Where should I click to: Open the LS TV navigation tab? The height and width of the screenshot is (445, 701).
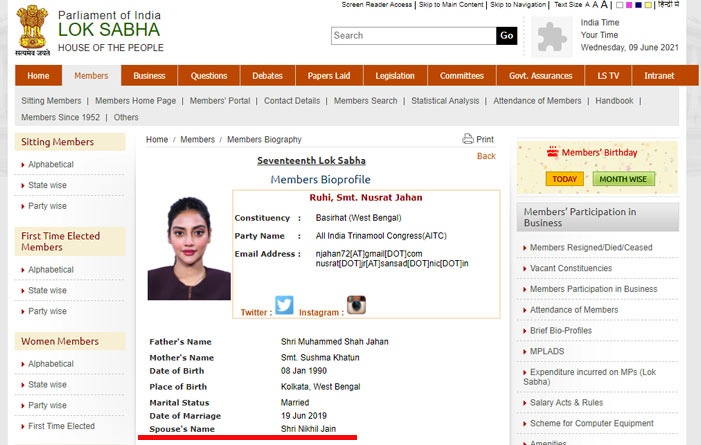click(608, 76)
